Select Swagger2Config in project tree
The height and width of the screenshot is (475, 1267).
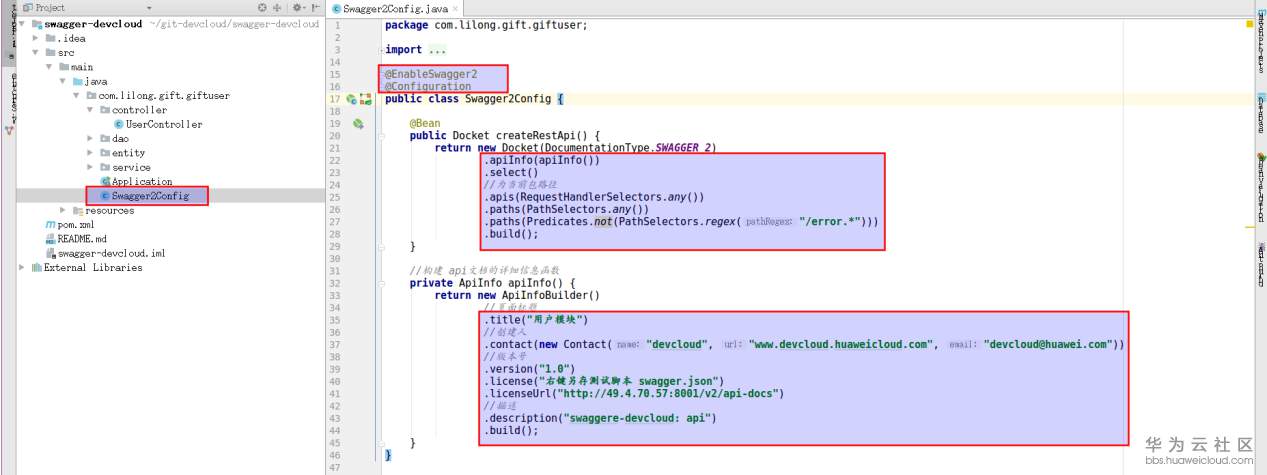[x=150, y=196]
